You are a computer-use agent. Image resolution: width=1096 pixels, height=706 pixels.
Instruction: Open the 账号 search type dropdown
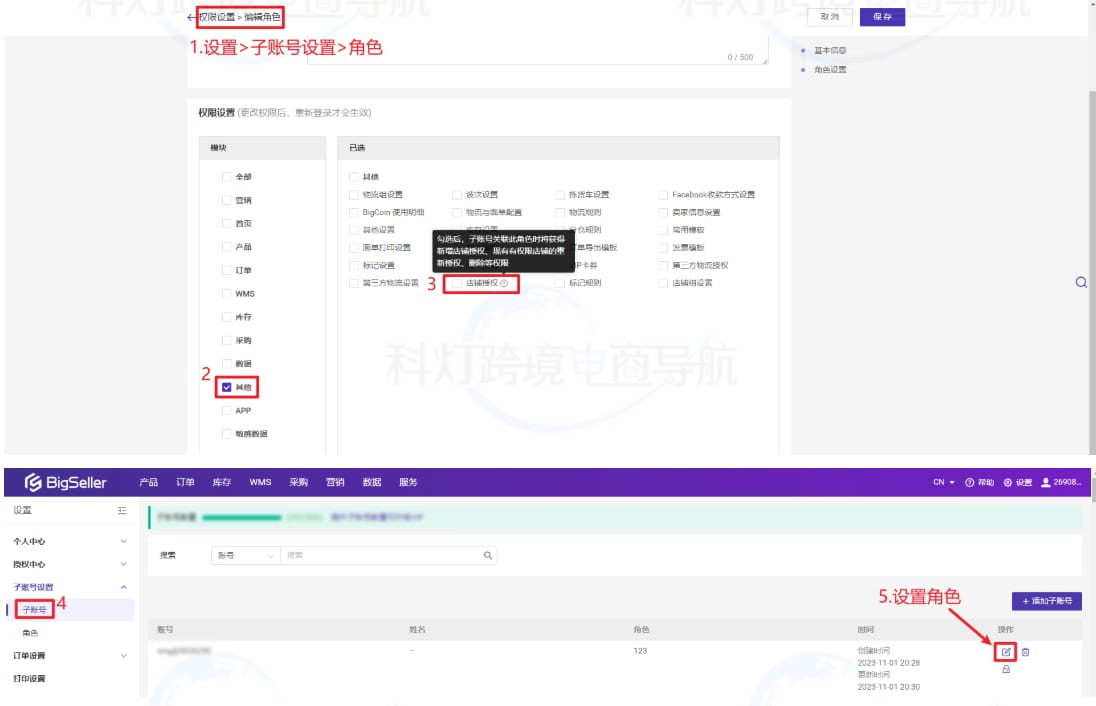coord(245,555)
